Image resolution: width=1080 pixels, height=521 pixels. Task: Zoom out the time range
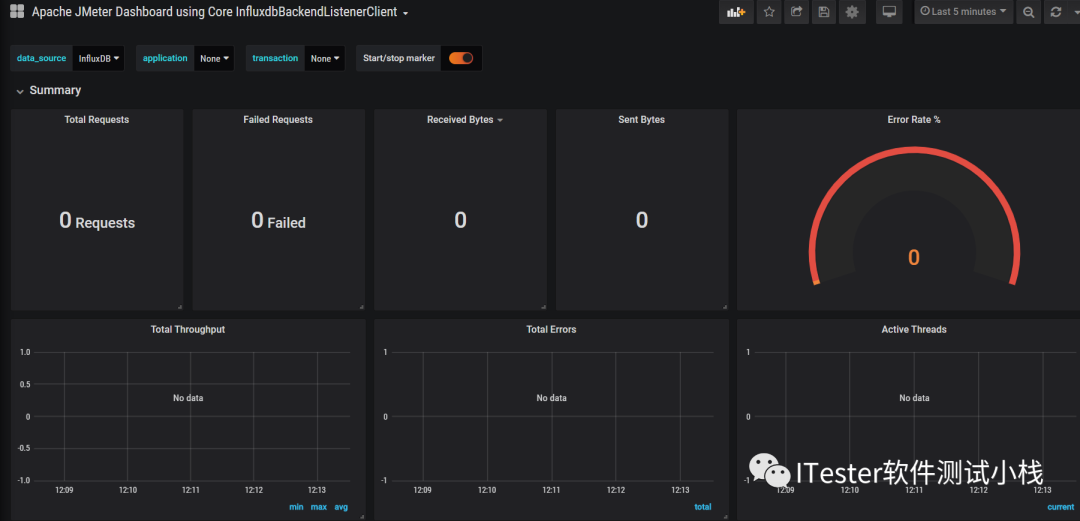(x=1028, y=12)
